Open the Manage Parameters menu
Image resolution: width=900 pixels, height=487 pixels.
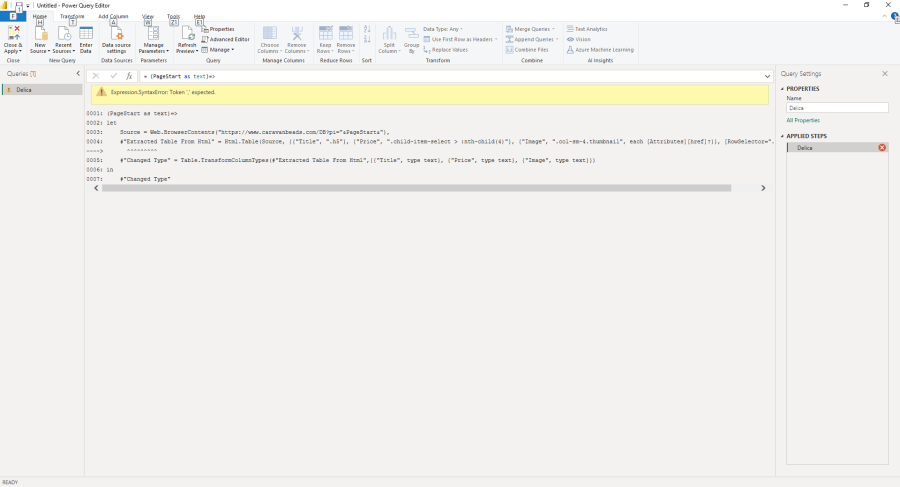point(153,39)
